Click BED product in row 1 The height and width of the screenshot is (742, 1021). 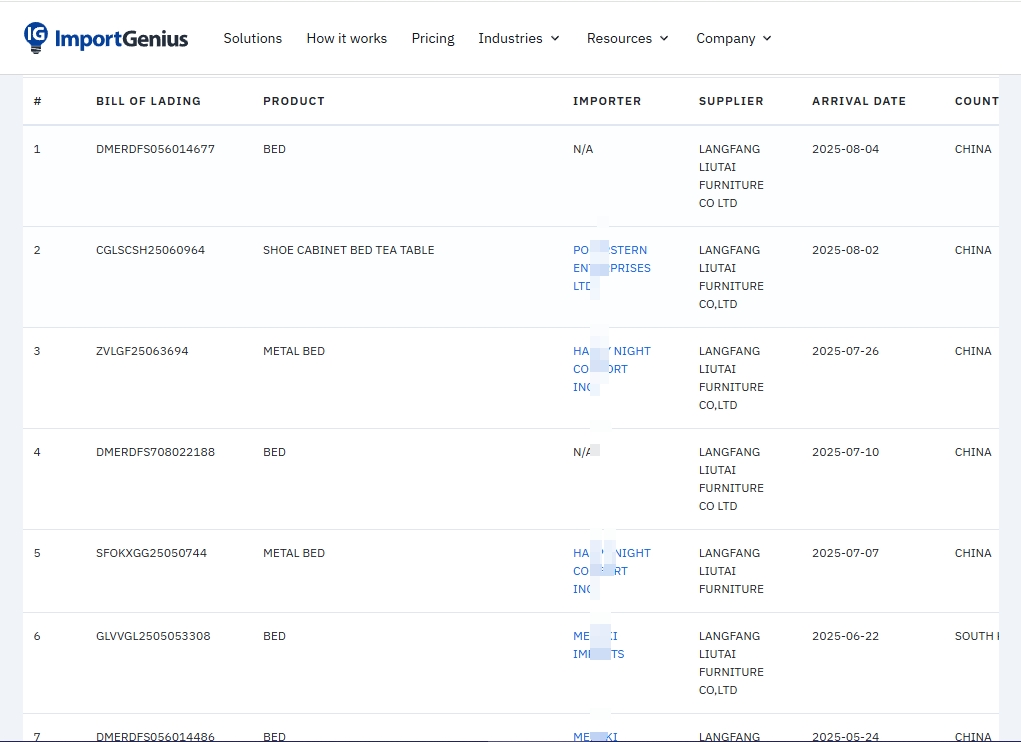[x=274, y=149]
